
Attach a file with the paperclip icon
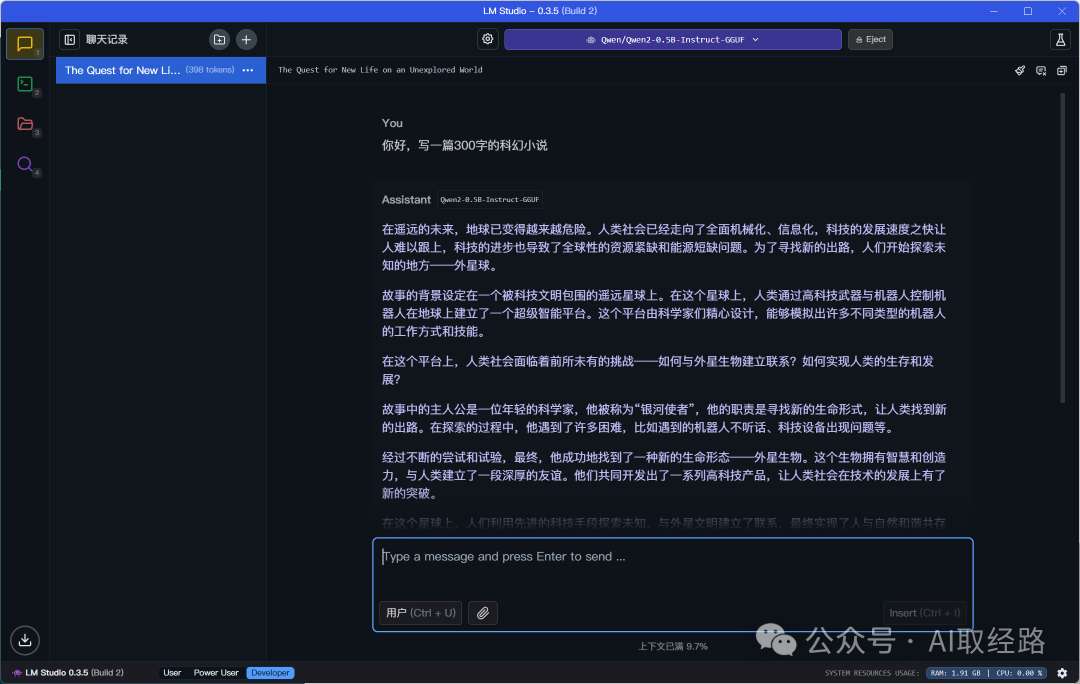pyautogui.click(x=483, y=612)
